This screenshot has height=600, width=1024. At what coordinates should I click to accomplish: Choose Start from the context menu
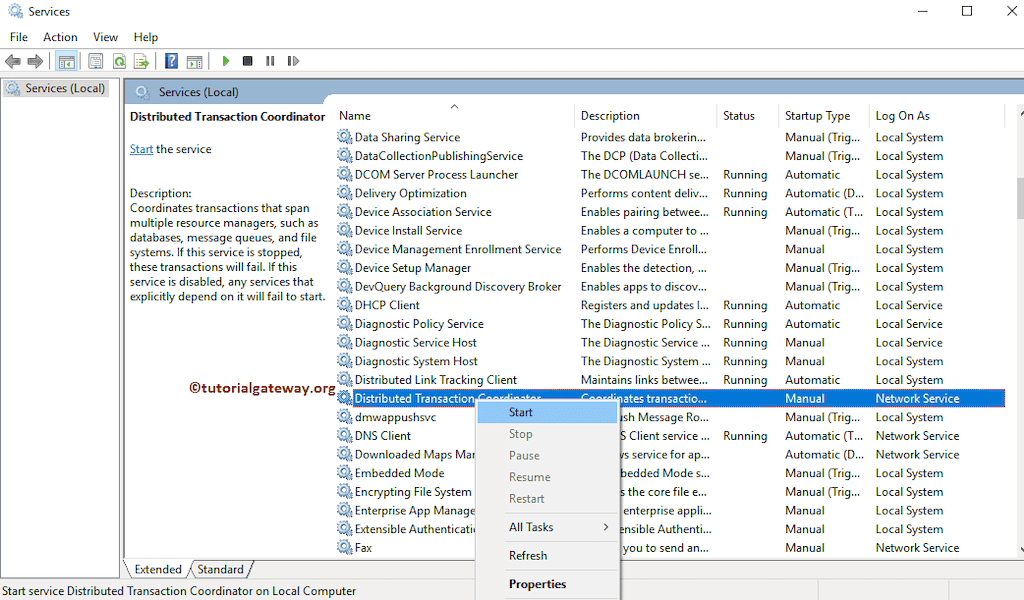[521, 412]
